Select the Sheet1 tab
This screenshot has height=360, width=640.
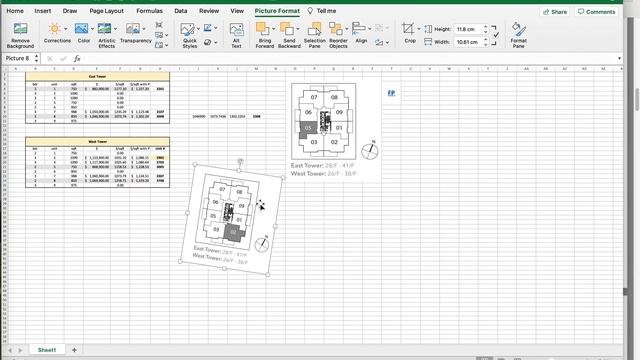(47, 350)
